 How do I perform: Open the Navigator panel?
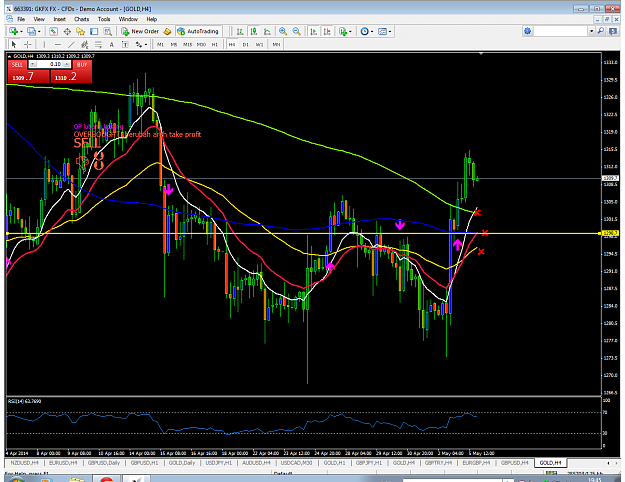point(81,31)
